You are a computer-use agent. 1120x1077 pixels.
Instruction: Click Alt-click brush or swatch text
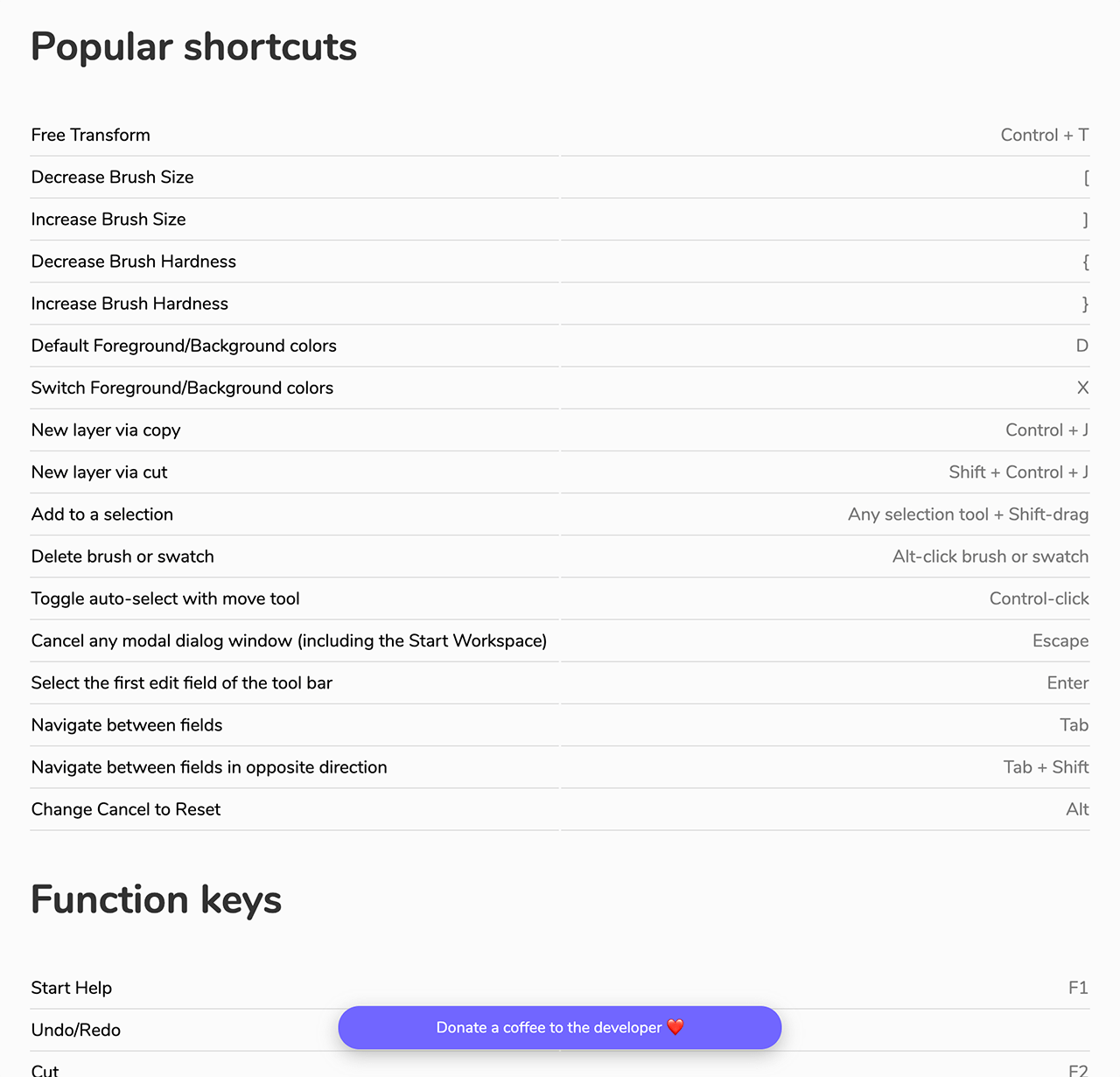click(990, 556)
